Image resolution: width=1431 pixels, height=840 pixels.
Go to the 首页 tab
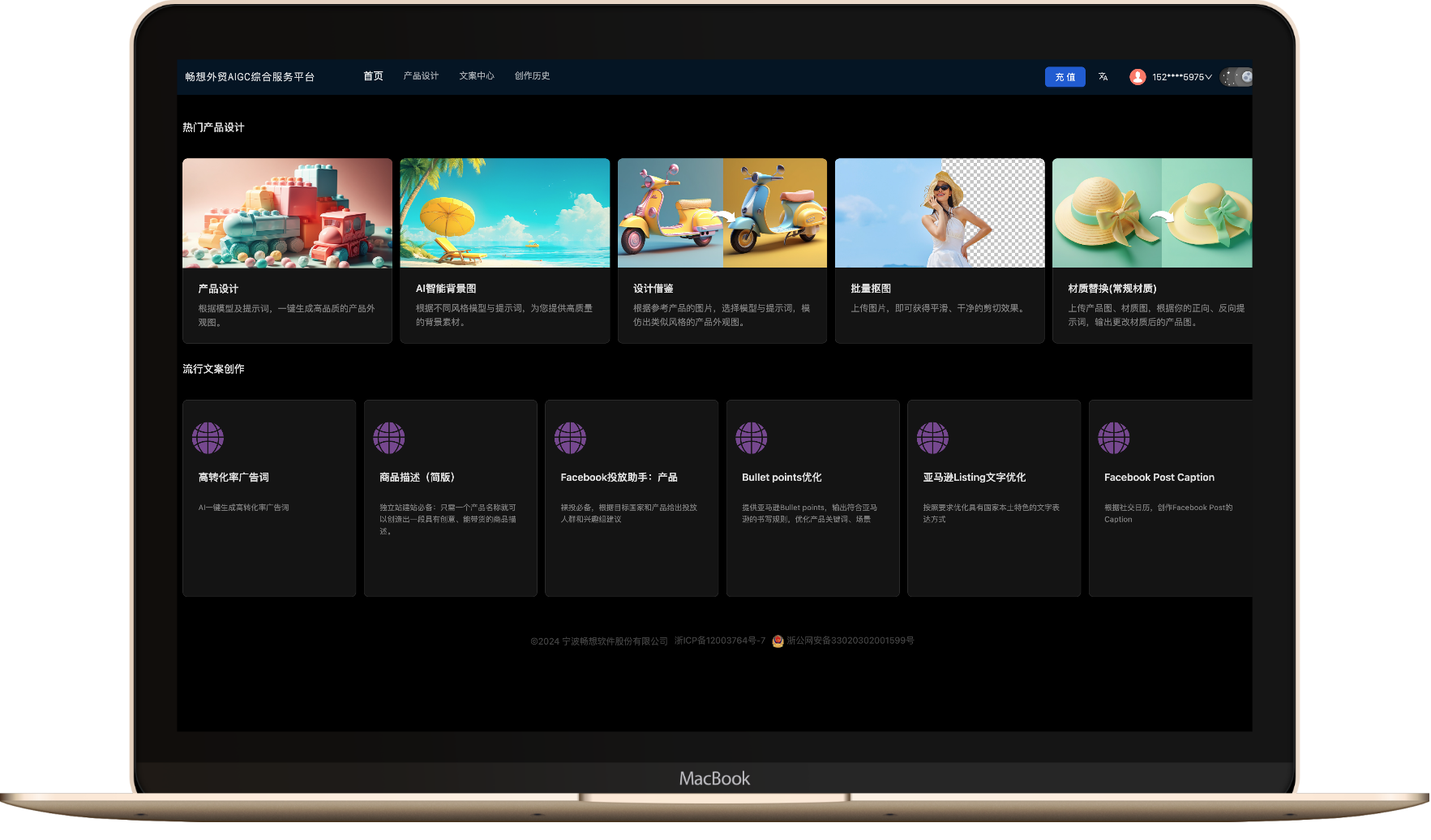click(x=373, y=76)
